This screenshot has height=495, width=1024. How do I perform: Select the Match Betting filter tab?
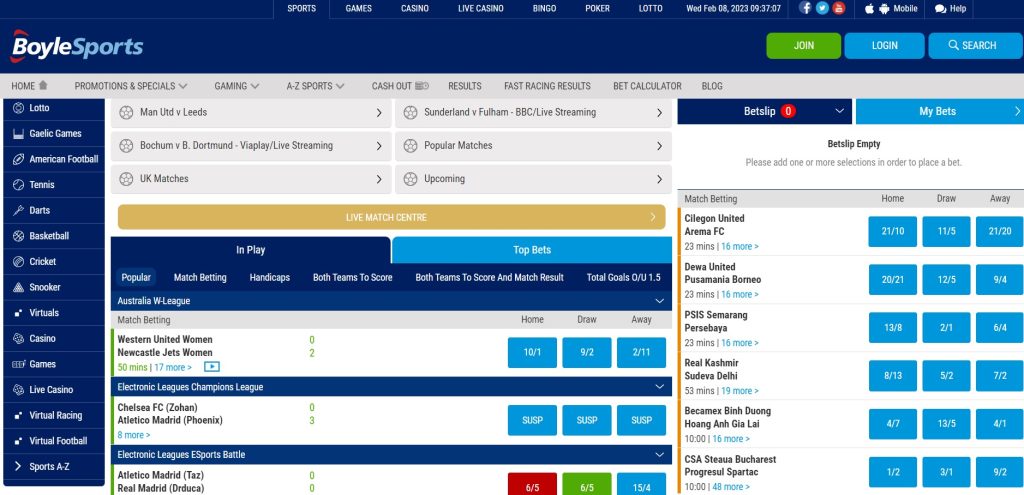point(200,278)
